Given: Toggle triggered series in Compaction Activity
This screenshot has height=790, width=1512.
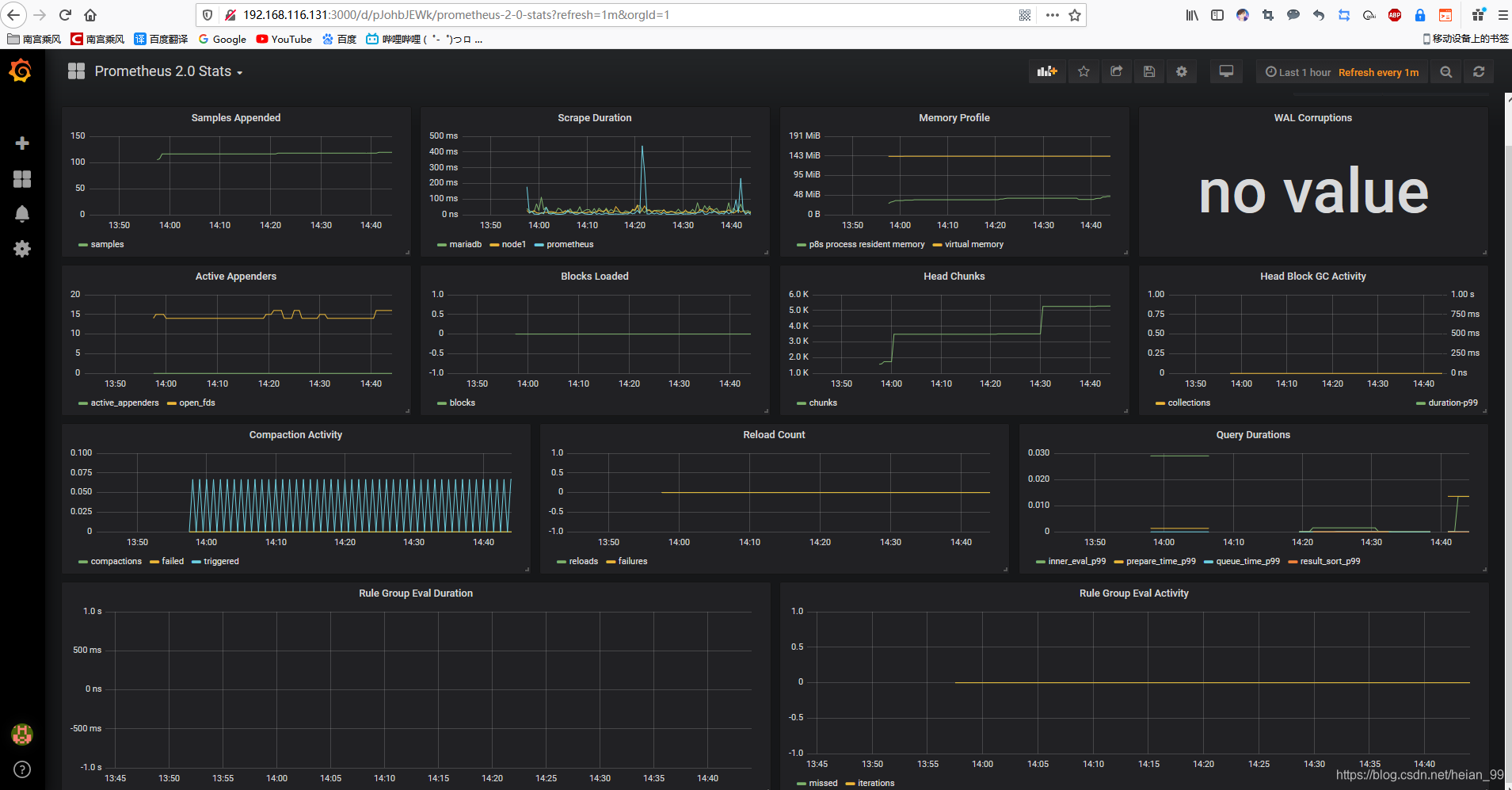Looking at the screenshot, I should [221, 561].
